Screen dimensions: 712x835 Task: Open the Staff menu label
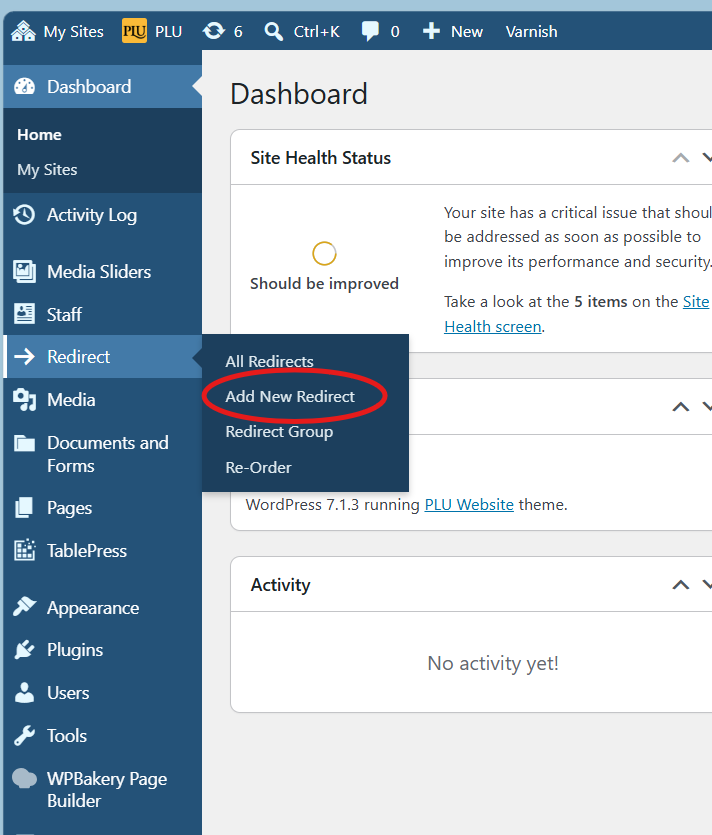coord(64,314)
